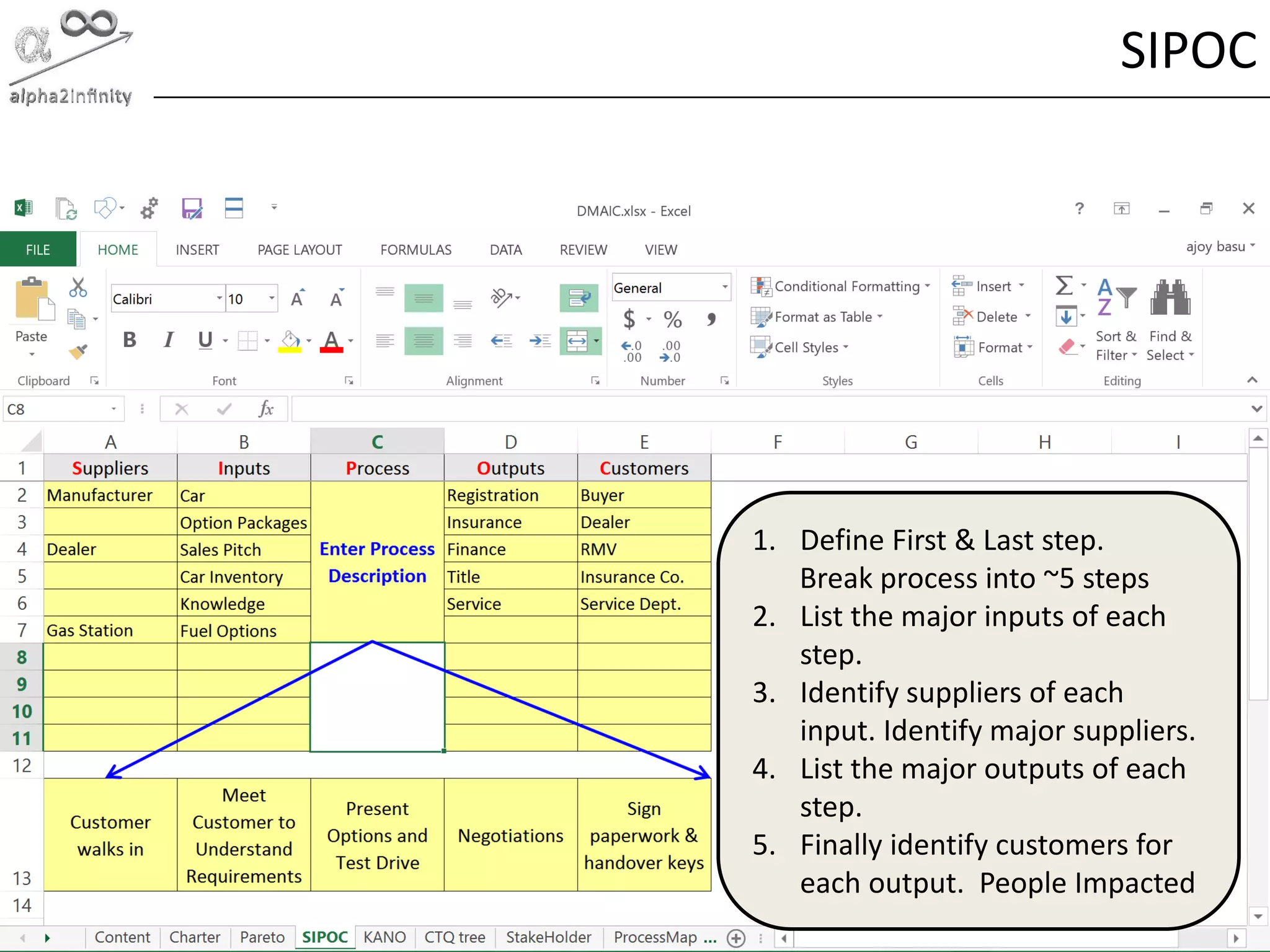Click the Excel Help question mark
The image size is (1270, 952).
(x=1080, y=208)
